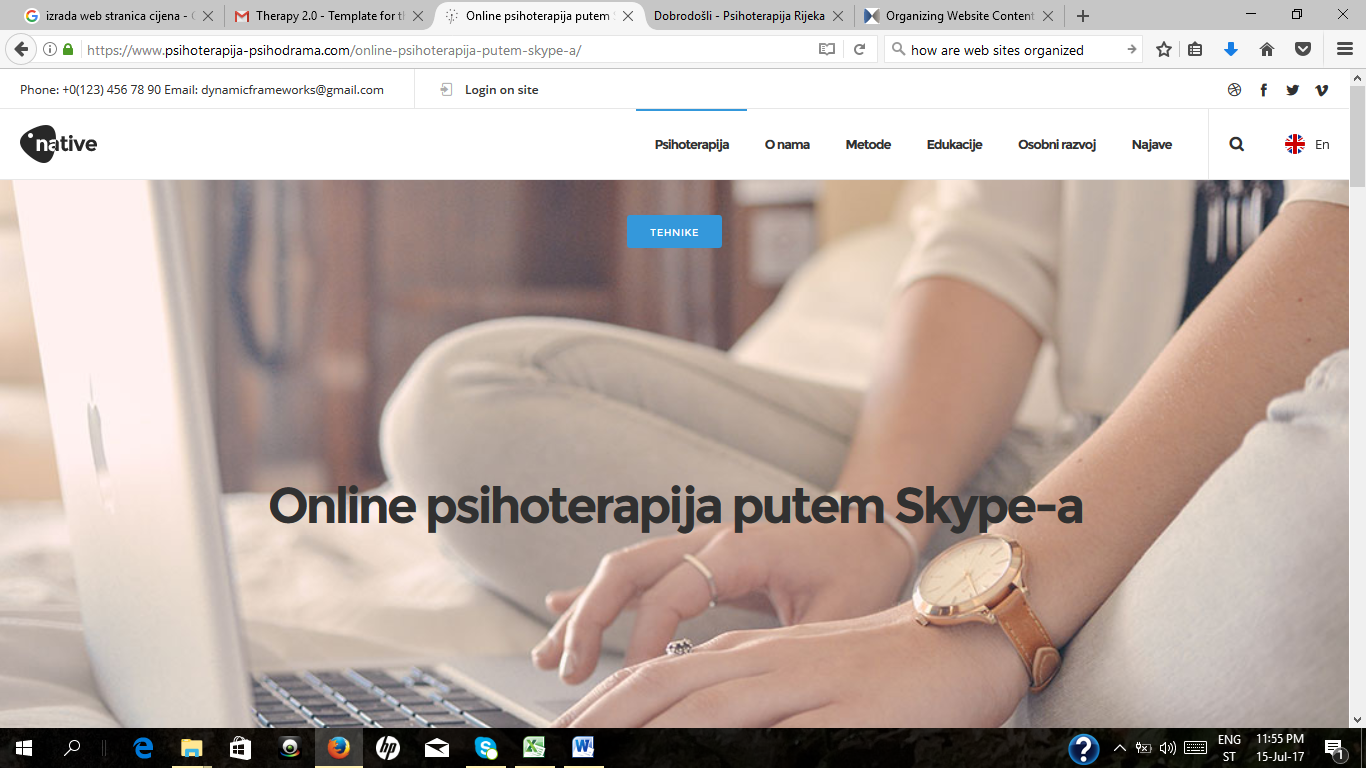The width and height of the screenshot is (1366, 768).
Task: Click the Firefox bookmark star icon
Action: [x=1164, y=49]
